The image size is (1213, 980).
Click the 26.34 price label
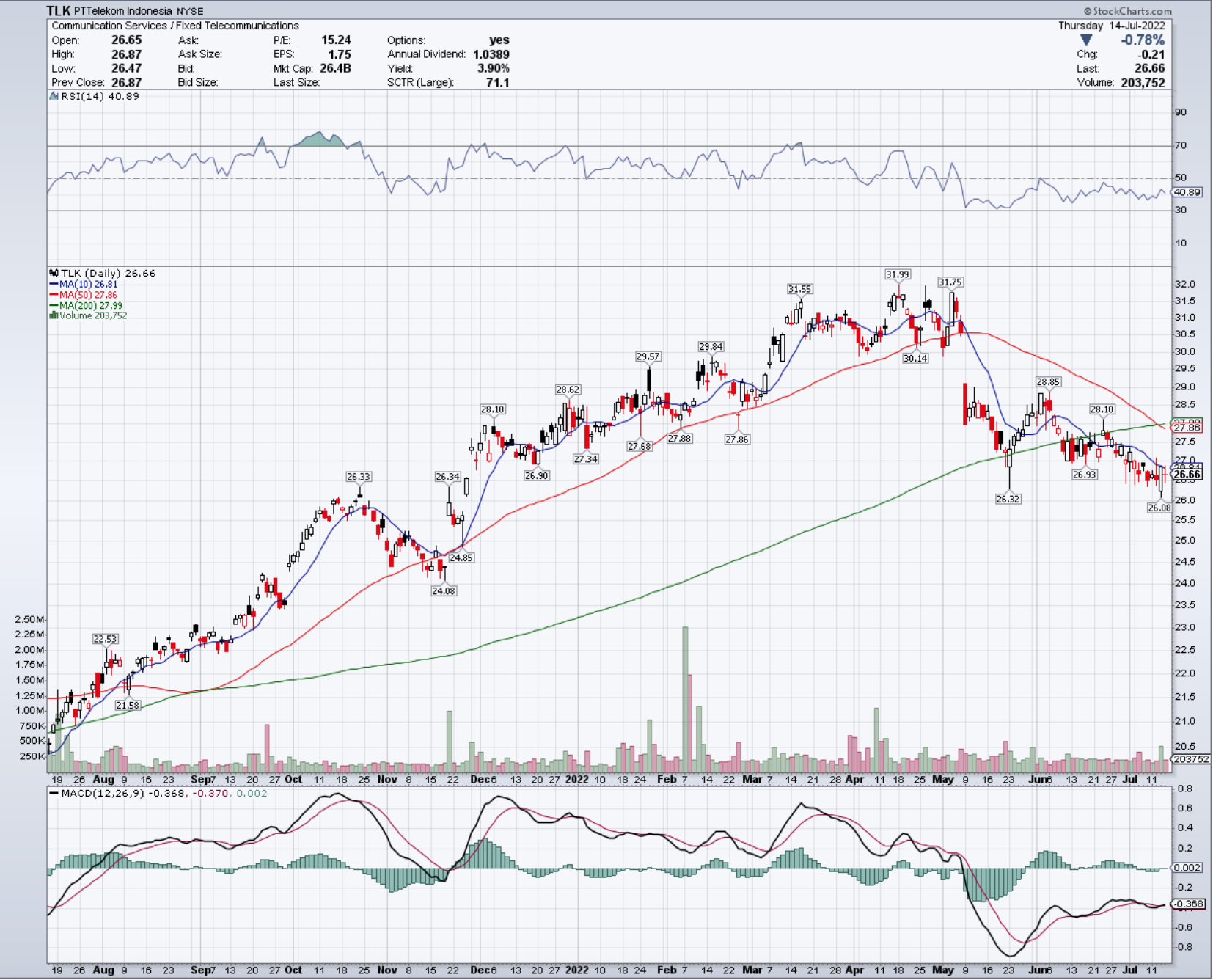tap(447, 477)
